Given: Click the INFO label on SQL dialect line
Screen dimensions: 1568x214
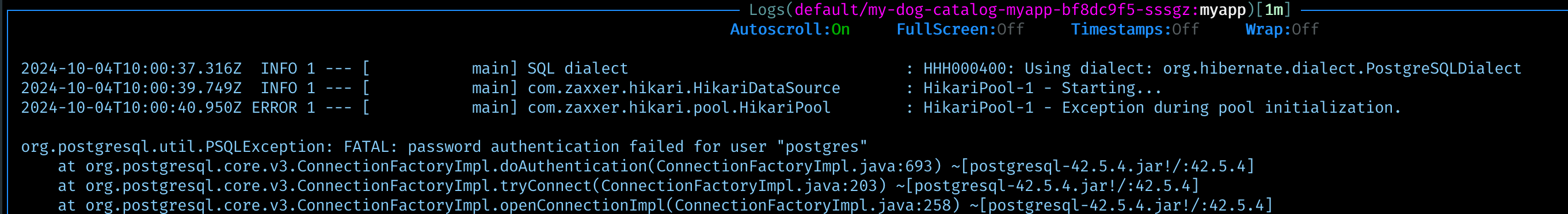Looking at the screenshot, I should (x=279, y=68).
